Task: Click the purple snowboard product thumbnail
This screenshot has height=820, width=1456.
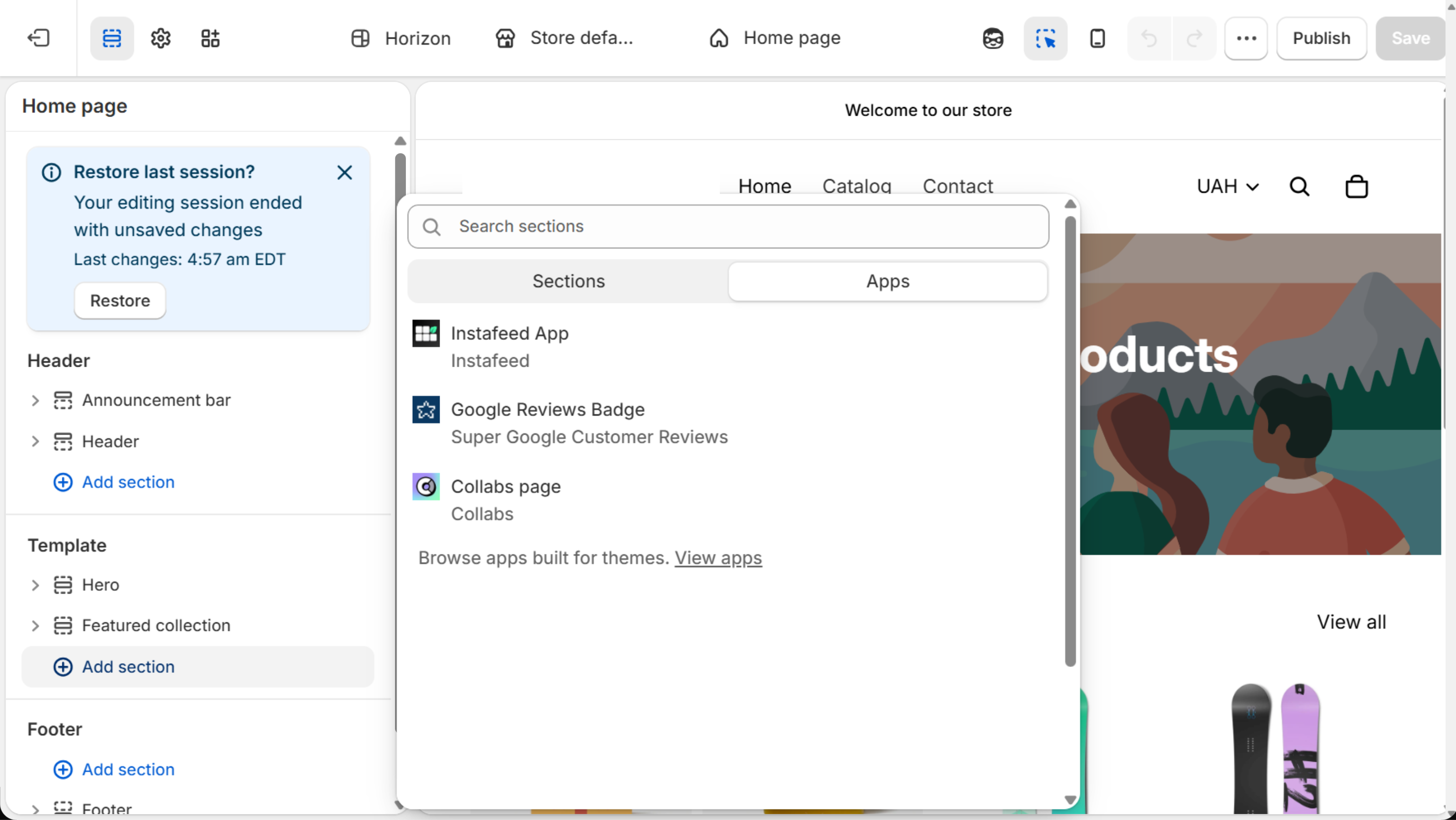Action: pyautogui.click(x=1300, y=749)
